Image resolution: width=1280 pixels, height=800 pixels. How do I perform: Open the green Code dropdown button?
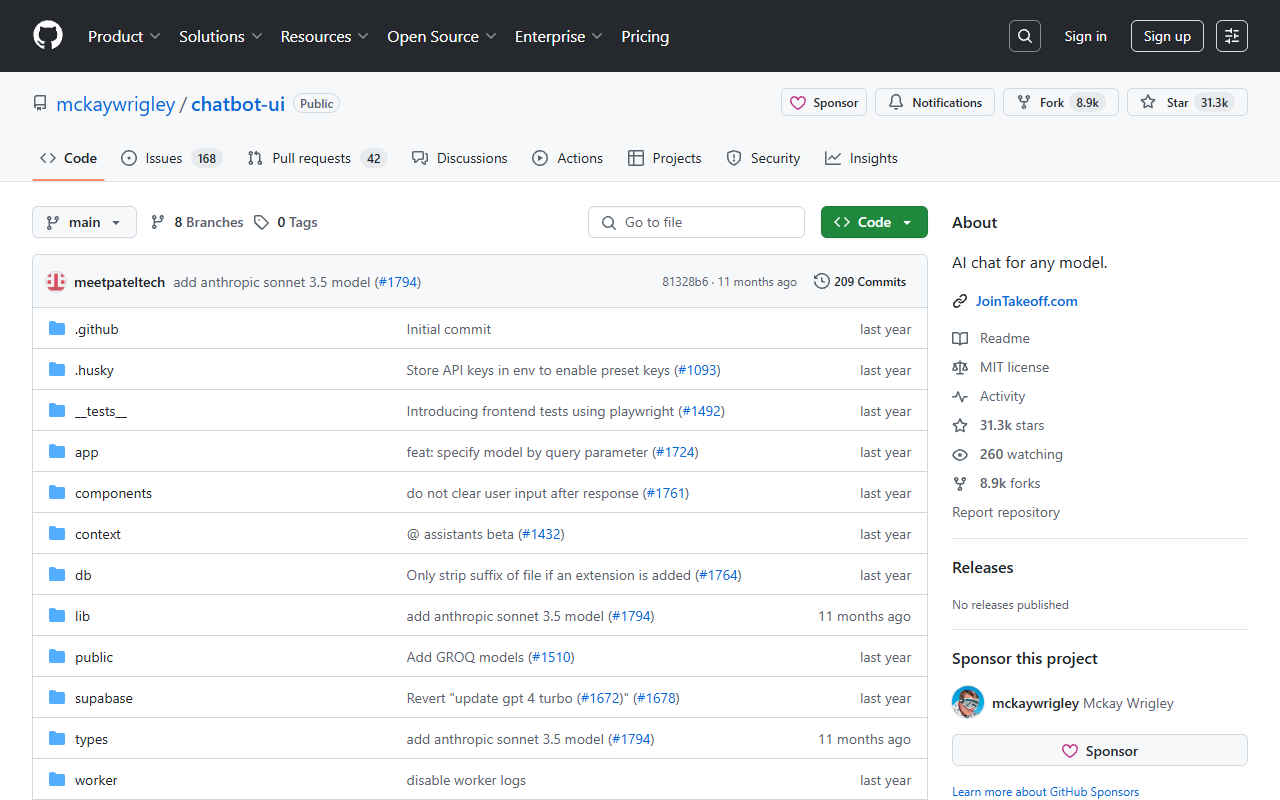(x=874, y=222)
